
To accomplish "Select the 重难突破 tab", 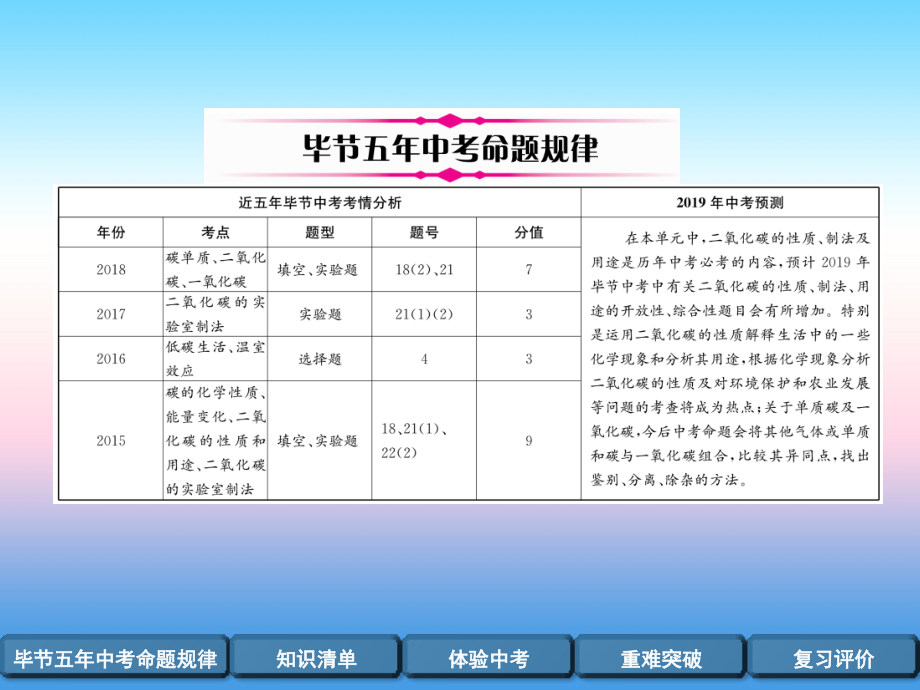I will 661,658.
